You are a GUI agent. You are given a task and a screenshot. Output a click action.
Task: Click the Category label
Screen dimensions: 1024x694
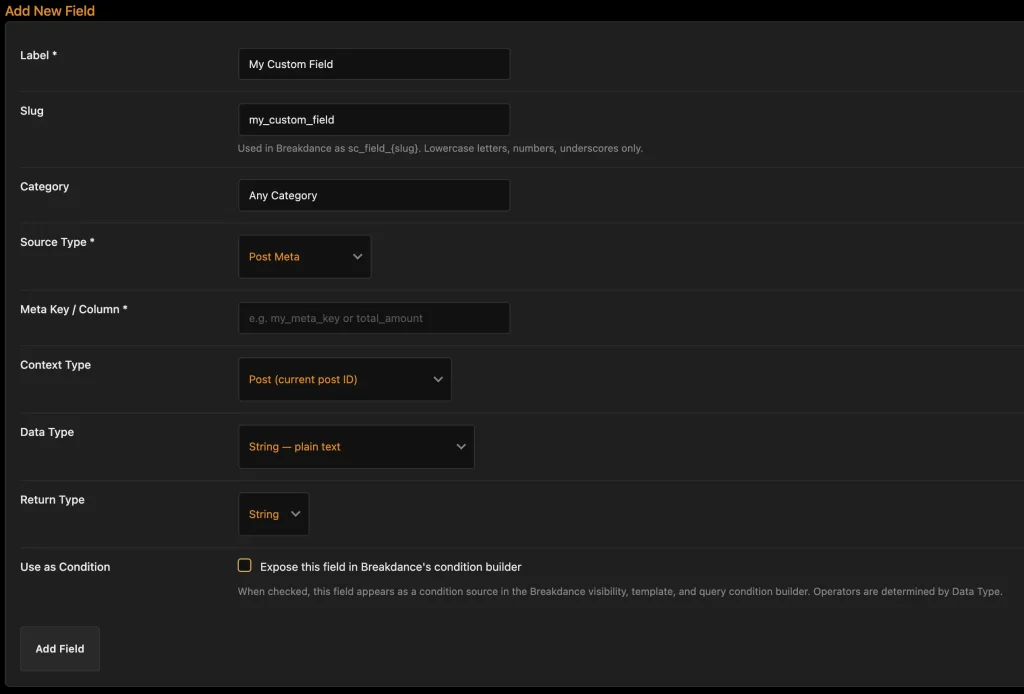tap(44, 186)
